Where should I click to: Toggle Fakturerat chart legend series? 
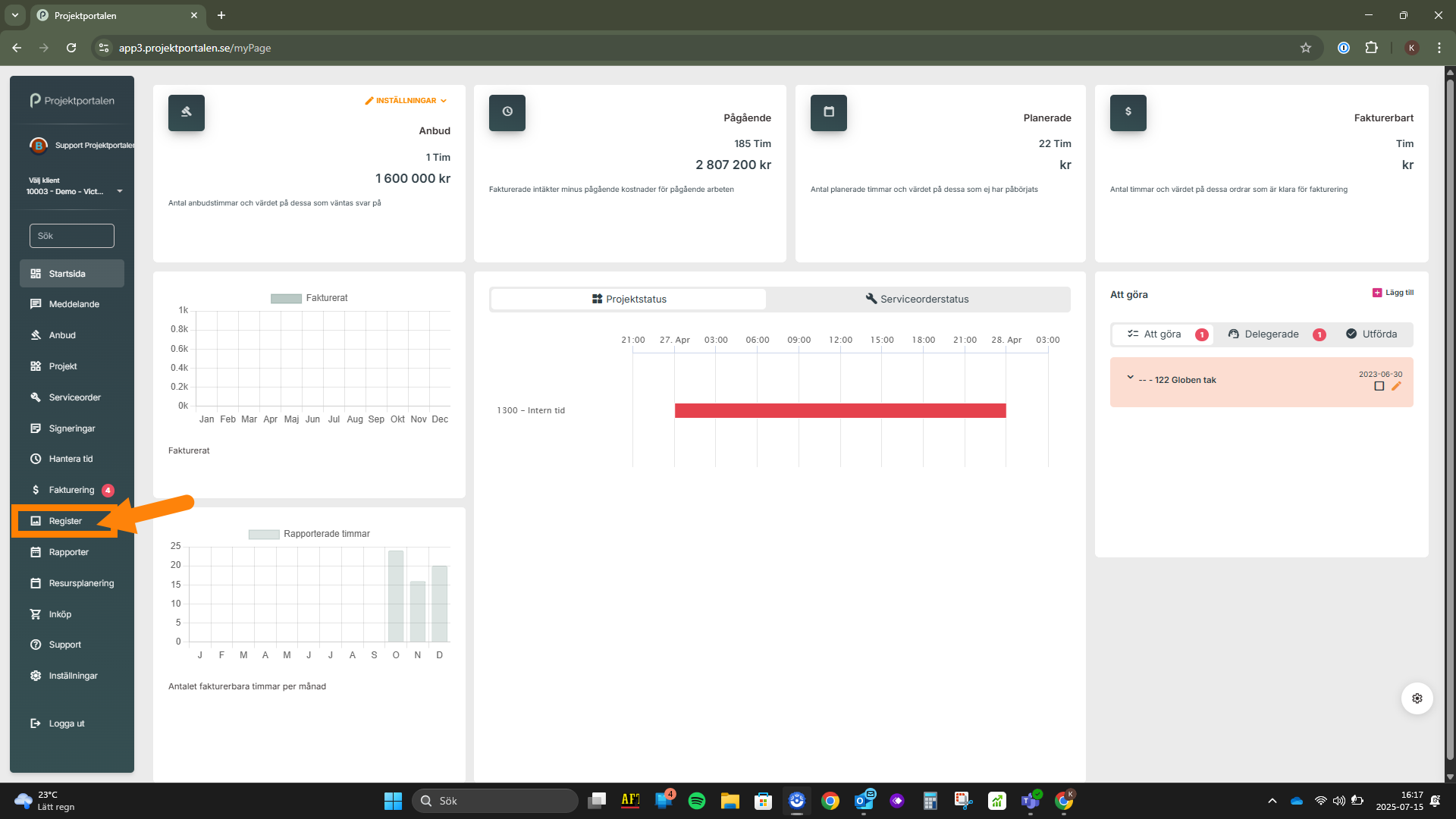[x=287, y=298]
